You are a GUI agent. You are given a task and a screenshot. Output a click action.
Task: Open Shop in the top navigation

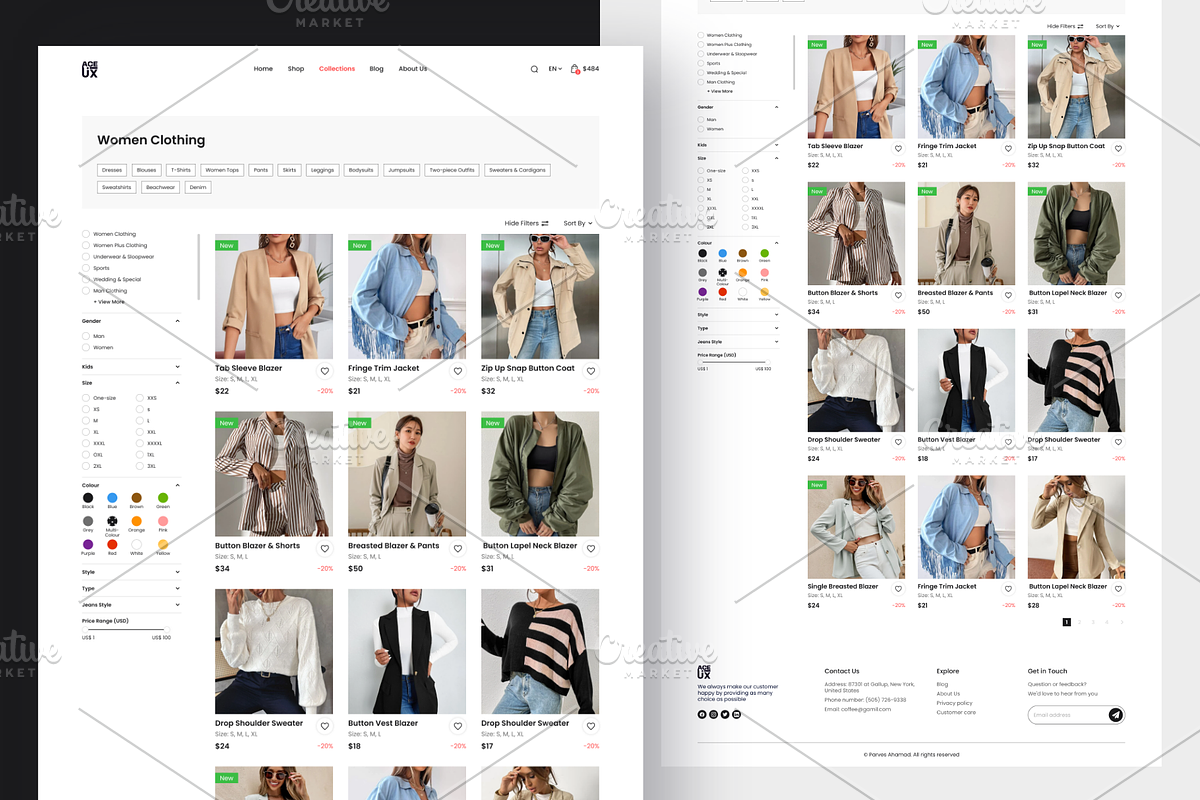point(296,69)
